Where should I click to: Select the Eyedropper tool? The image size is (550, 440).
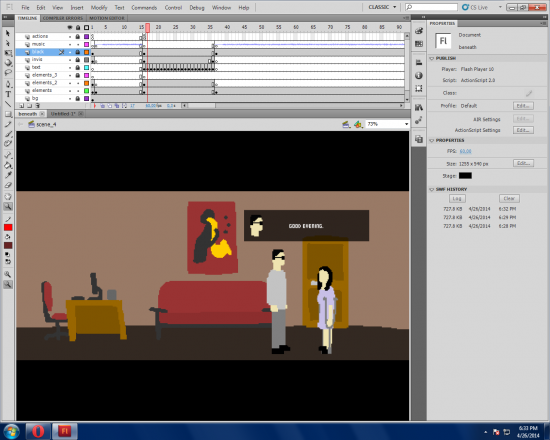[8, 175]
